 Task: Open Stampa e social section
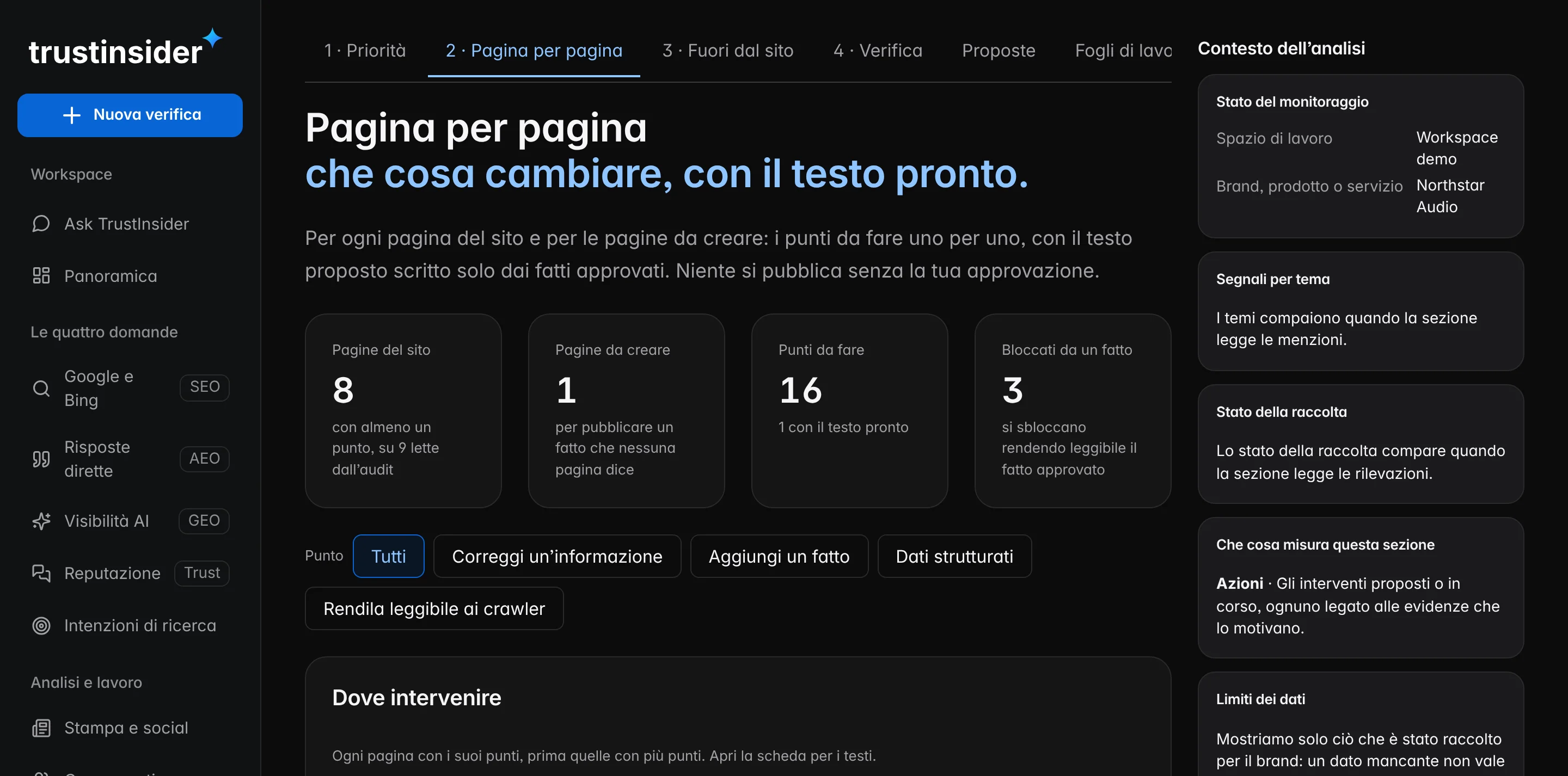coord(130,728)
